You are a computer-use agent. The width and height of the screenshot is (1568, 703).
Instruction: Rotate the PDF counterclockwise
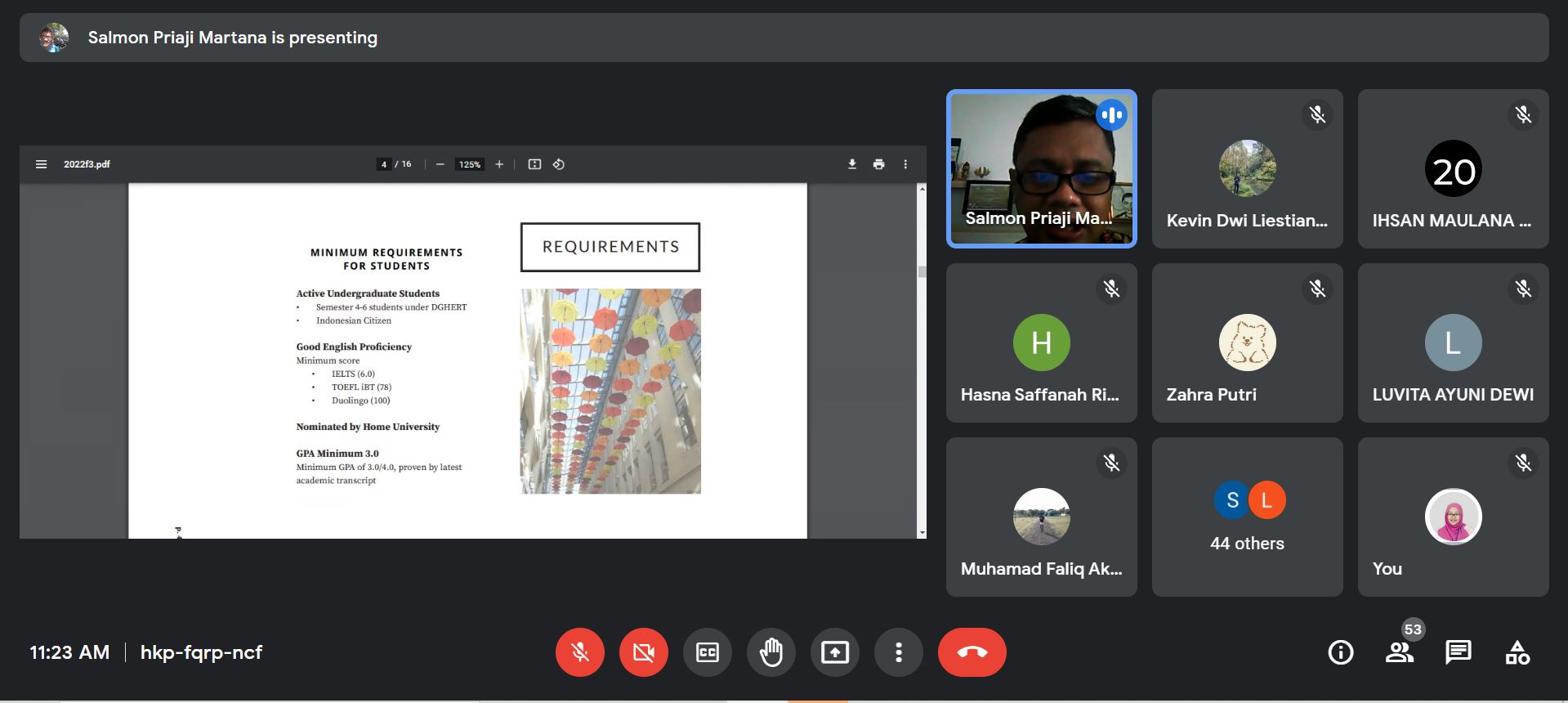click(x=559, y=164)
